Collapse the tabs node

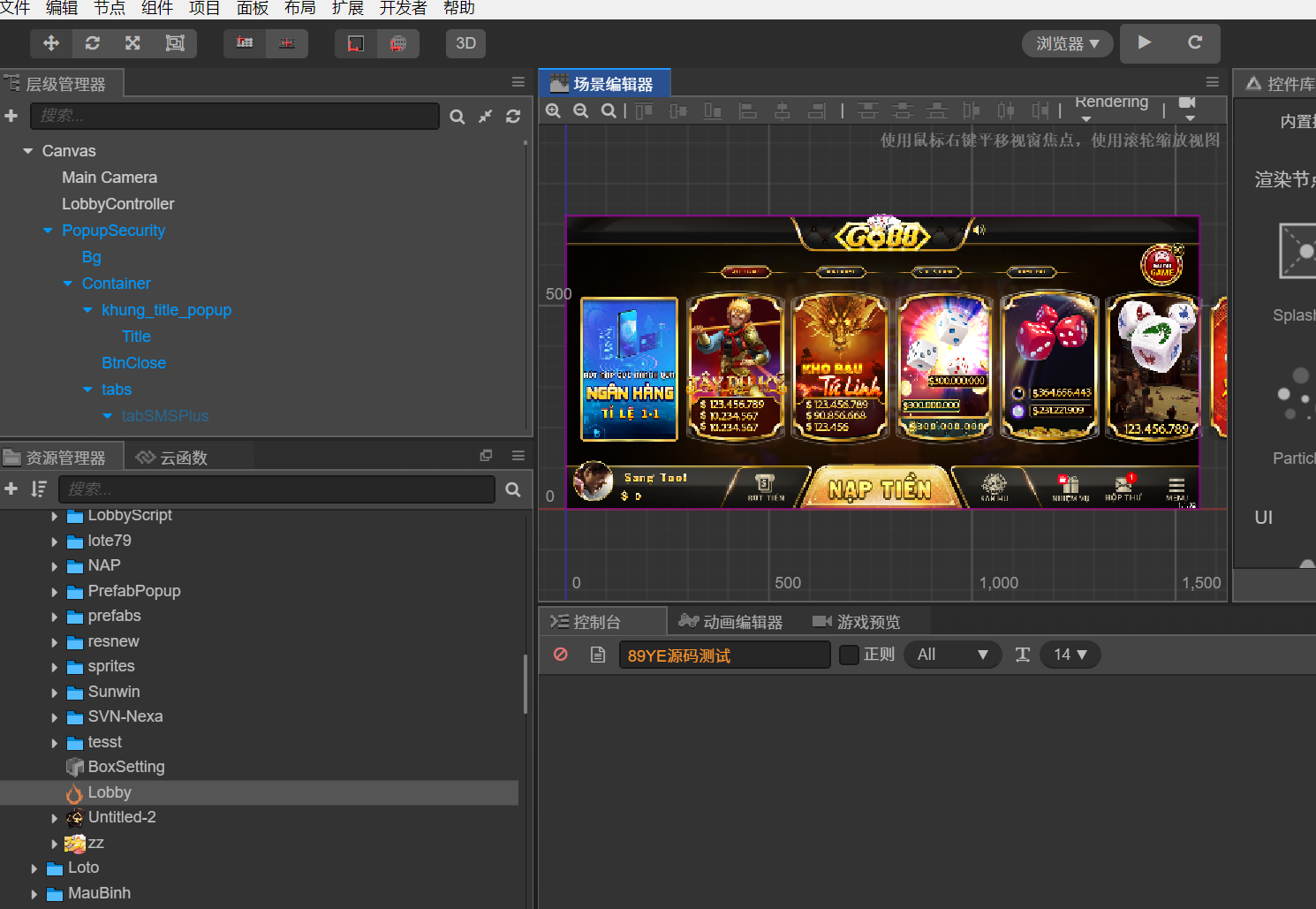pos(87,390)
